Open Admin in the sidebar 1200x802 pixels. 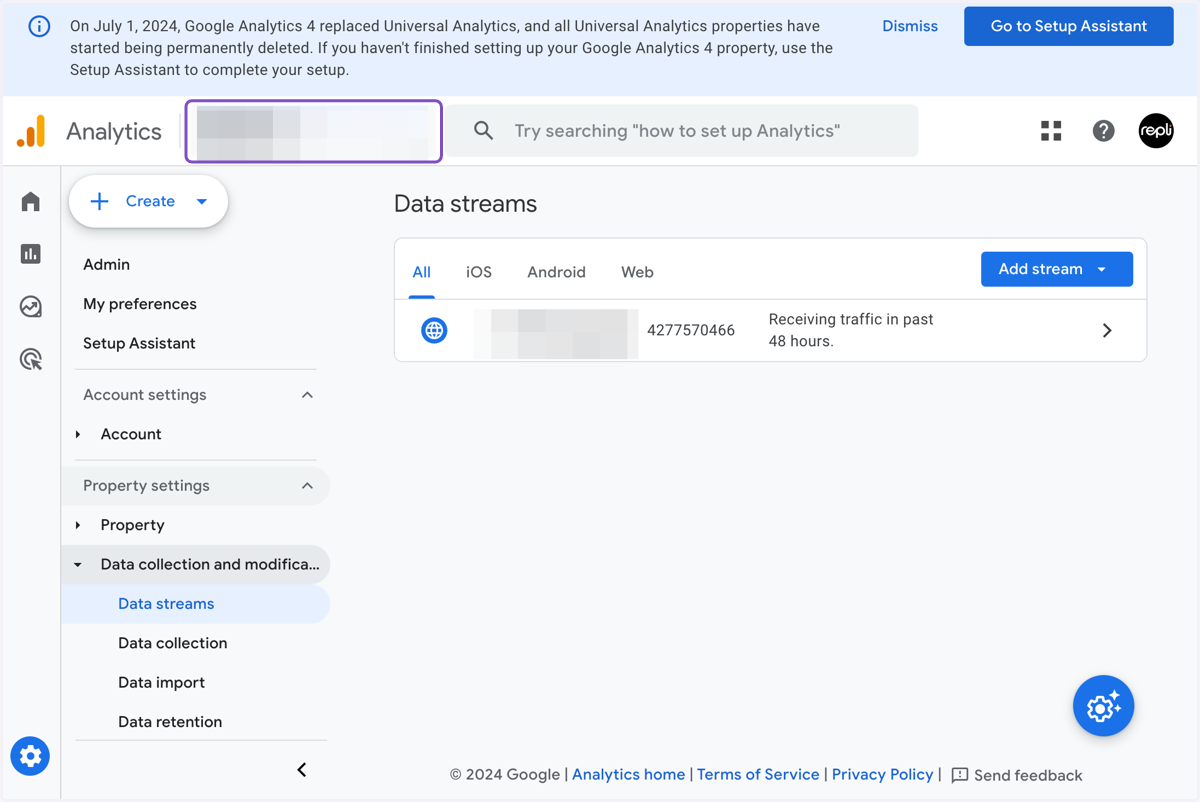coord(107,265)
